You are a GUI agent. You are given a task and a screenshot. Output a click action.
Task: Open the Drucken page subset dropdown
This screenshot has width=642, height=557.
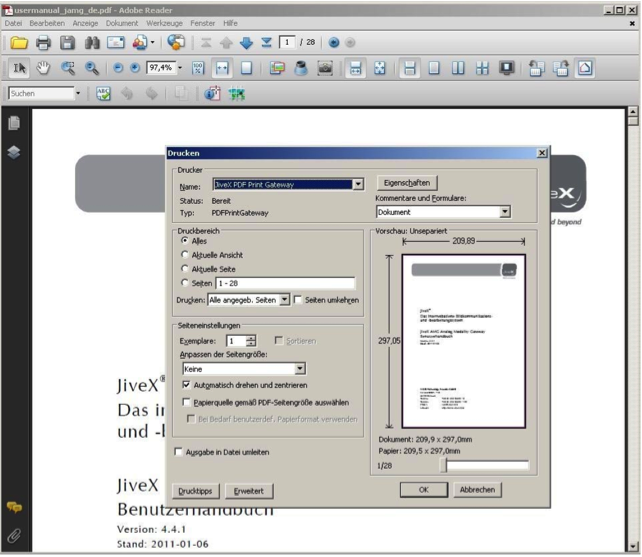pos(284,300)
